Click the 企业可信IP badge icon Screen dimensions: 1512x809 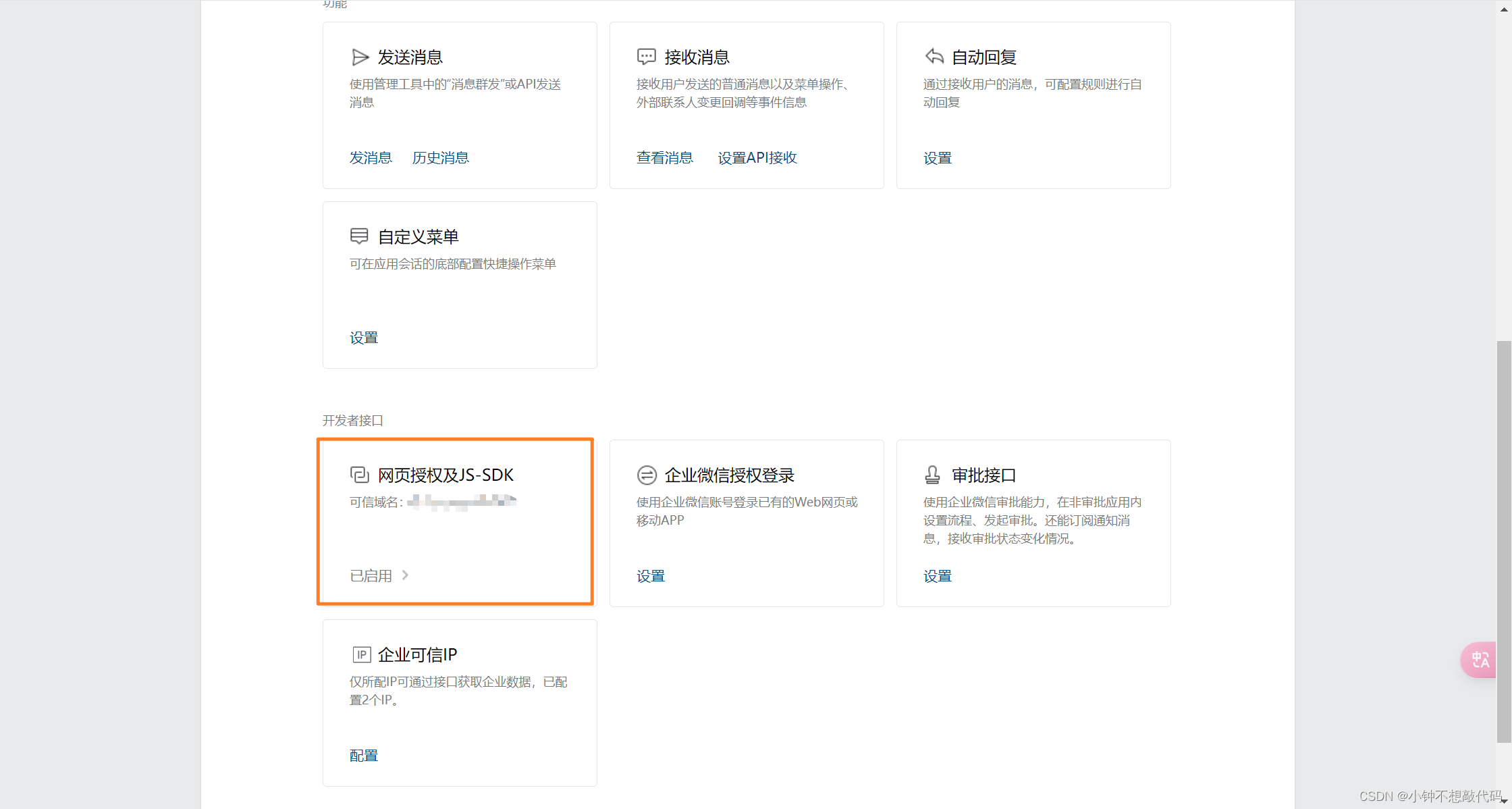click(x=362, y=654)
